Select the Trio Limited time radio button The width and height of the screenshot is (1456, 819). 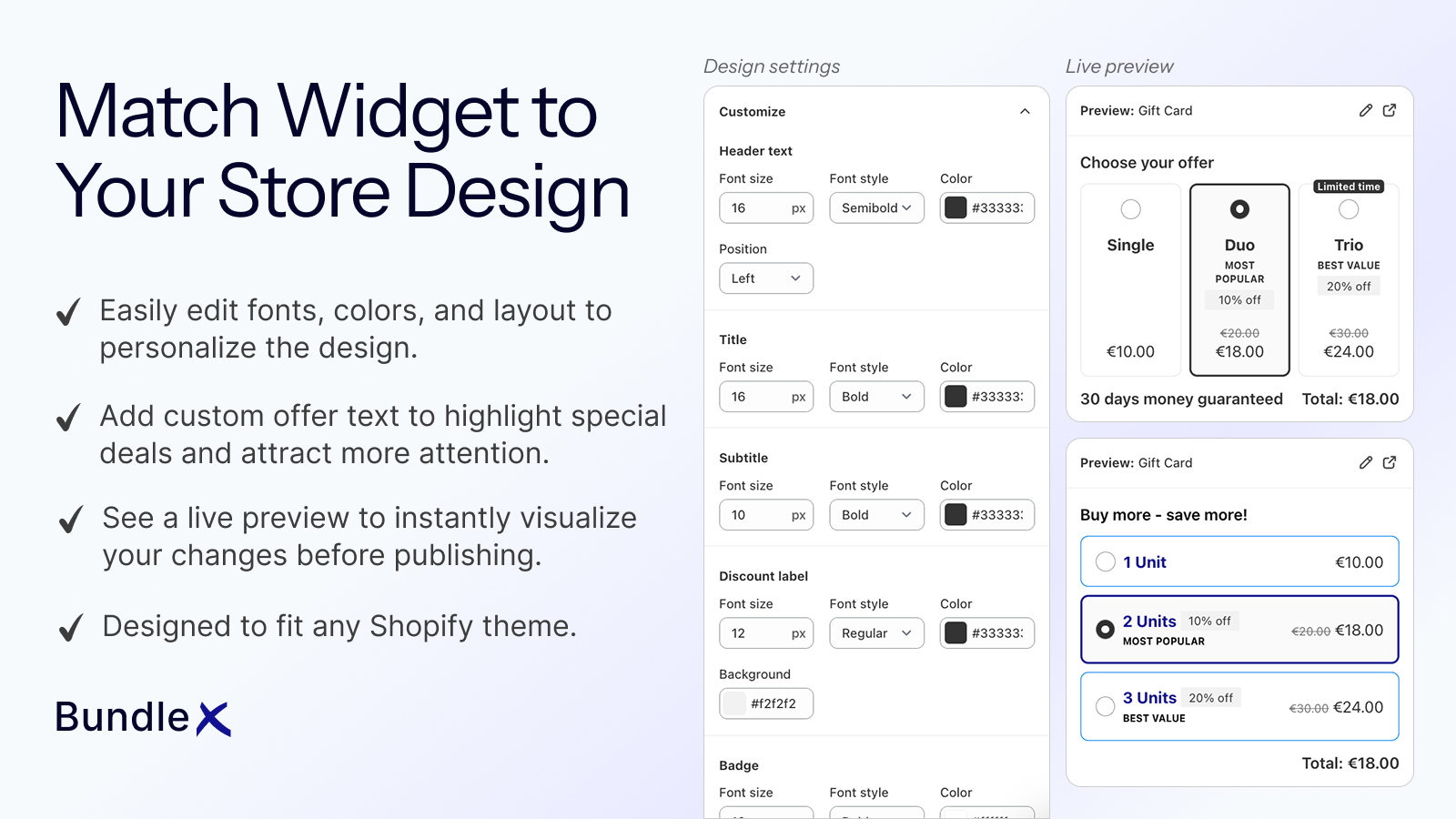pos(1349,208)
